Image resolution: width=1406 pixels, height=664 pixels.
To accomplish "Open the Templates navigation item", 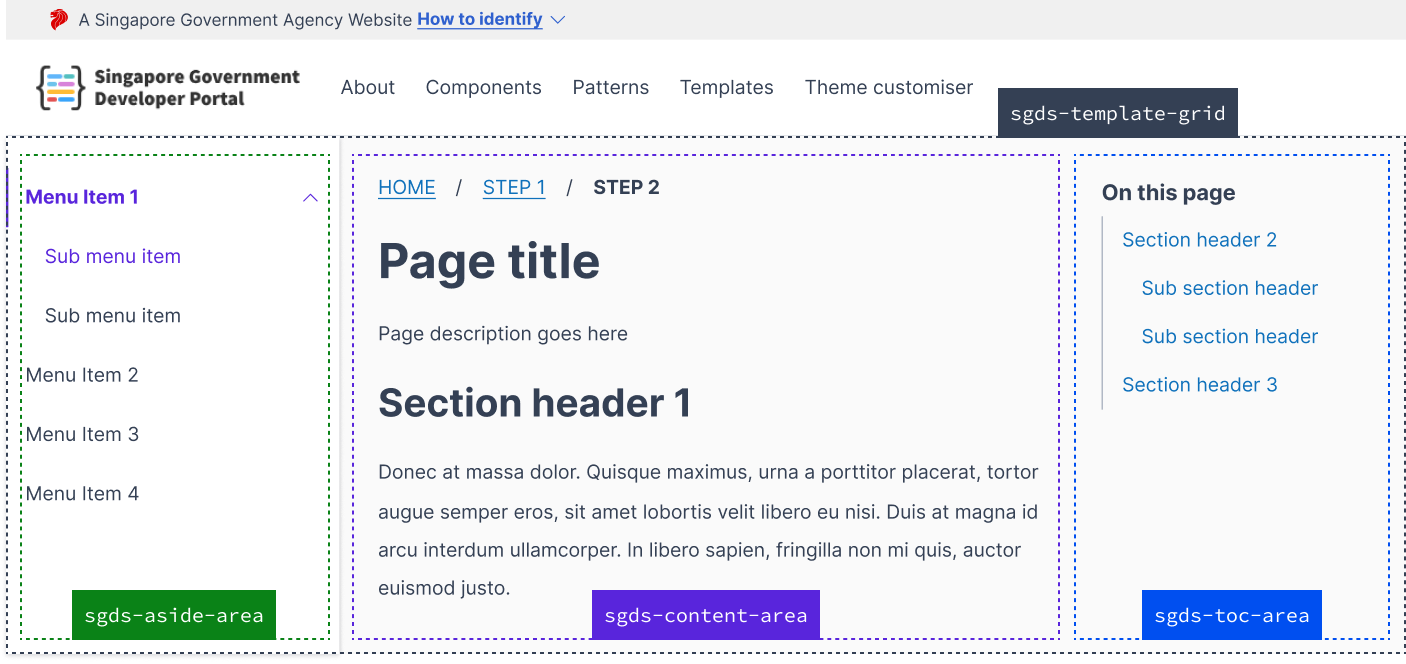I will click(x=727, y=88).
